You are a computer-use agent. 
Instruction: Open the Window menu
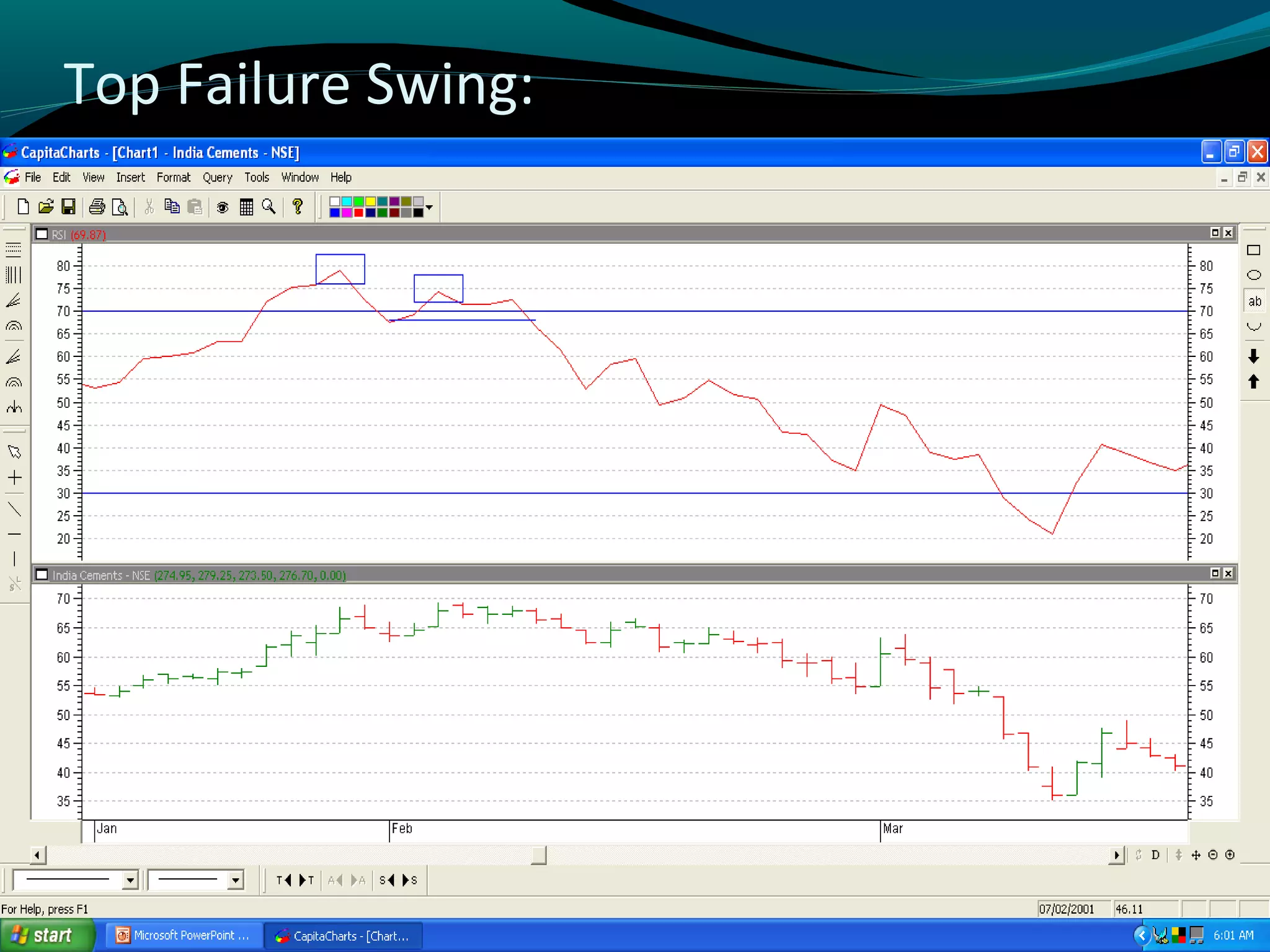(x=300, y=177)
